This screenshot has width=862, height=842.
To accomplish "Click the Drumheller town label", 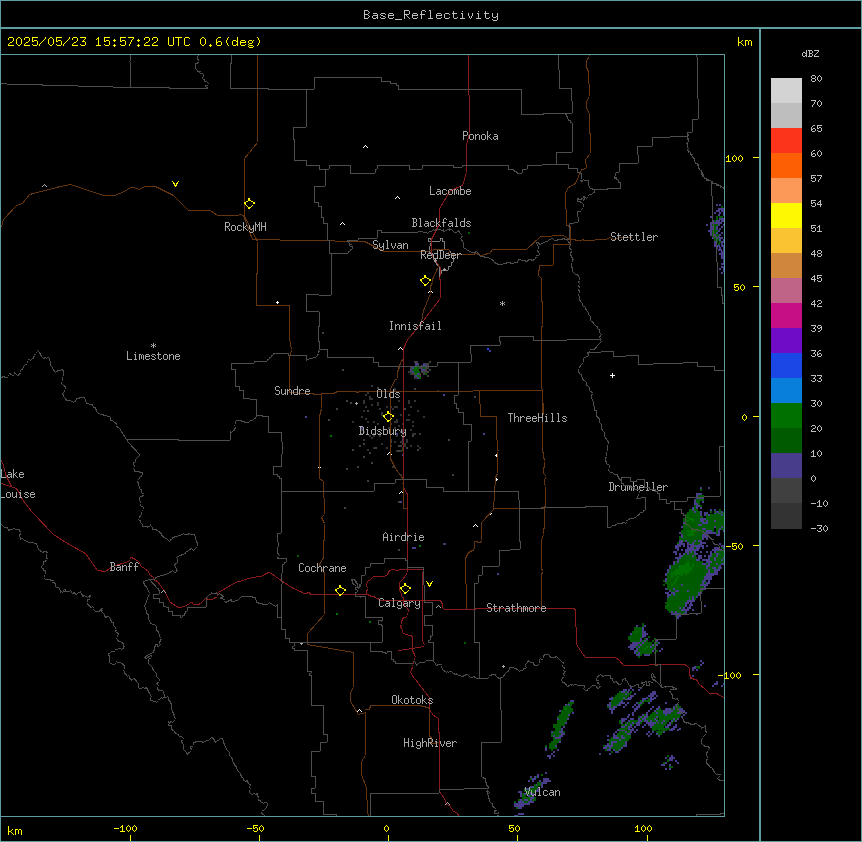I will [x=638, y=487].
